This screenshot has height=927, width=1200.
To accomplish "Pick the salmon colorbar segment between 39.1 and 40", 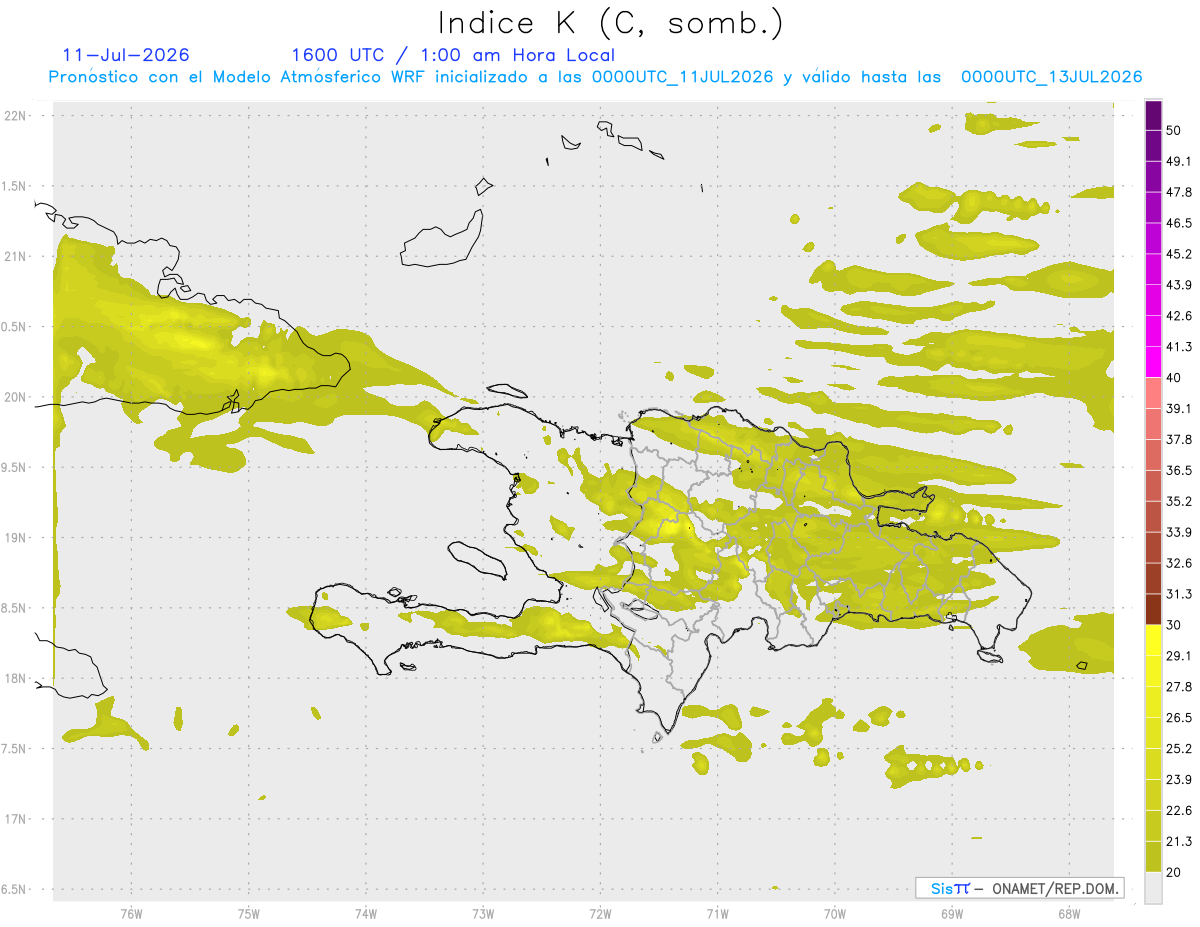I will [x=1153, y=393].
